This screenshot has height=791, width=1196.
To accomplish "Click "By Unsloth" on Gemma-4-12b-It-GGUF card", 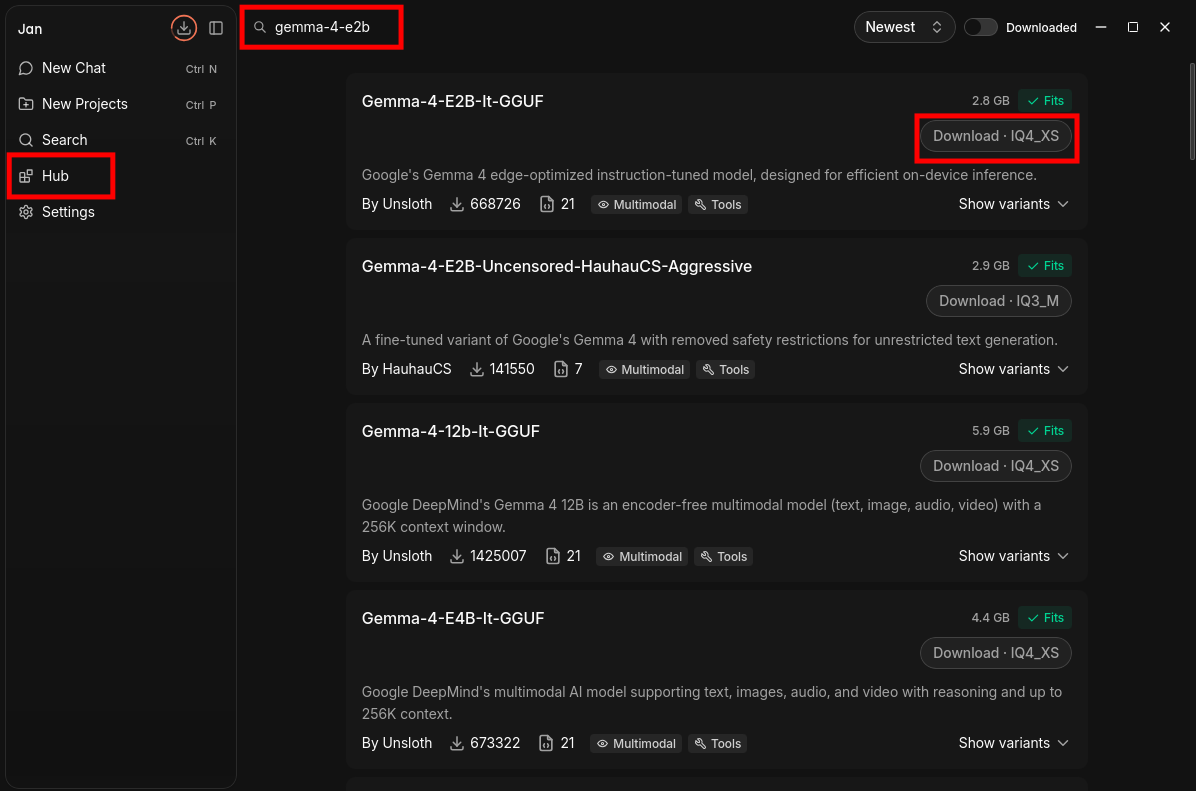I will pos(397,556).
